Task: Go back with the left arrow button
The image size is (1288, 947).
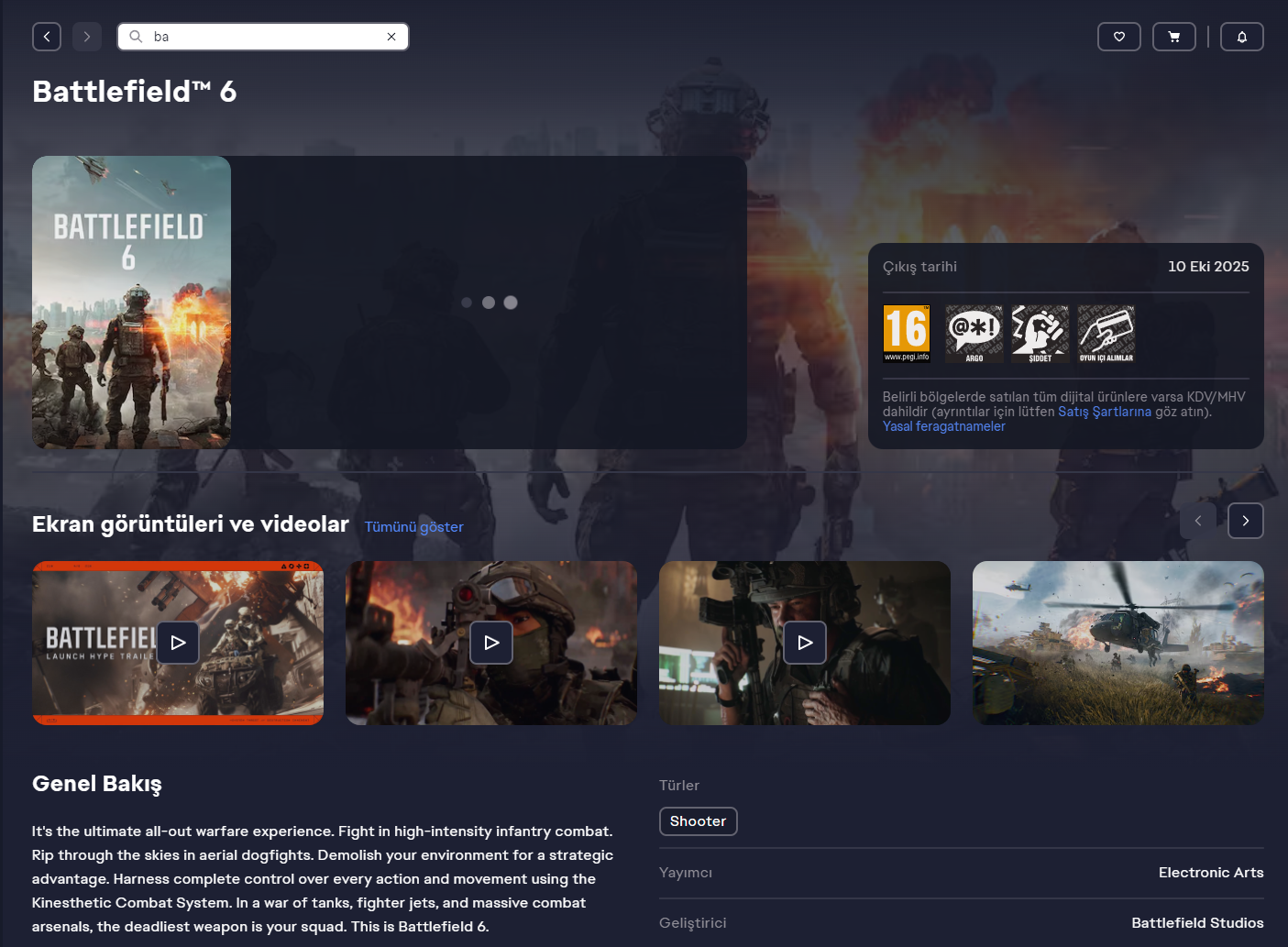Action: (x=47, y=37)
